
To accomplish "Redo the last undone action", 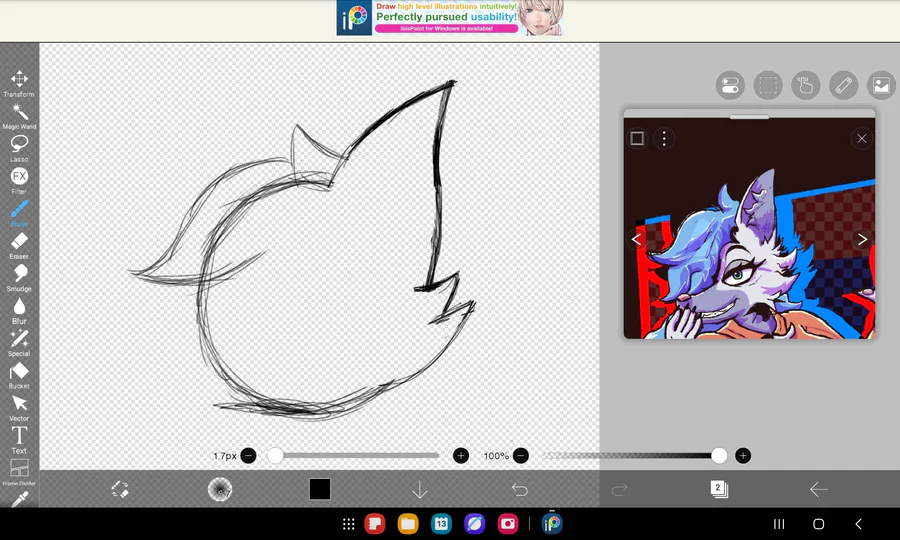I will click(x=619, y=490).
